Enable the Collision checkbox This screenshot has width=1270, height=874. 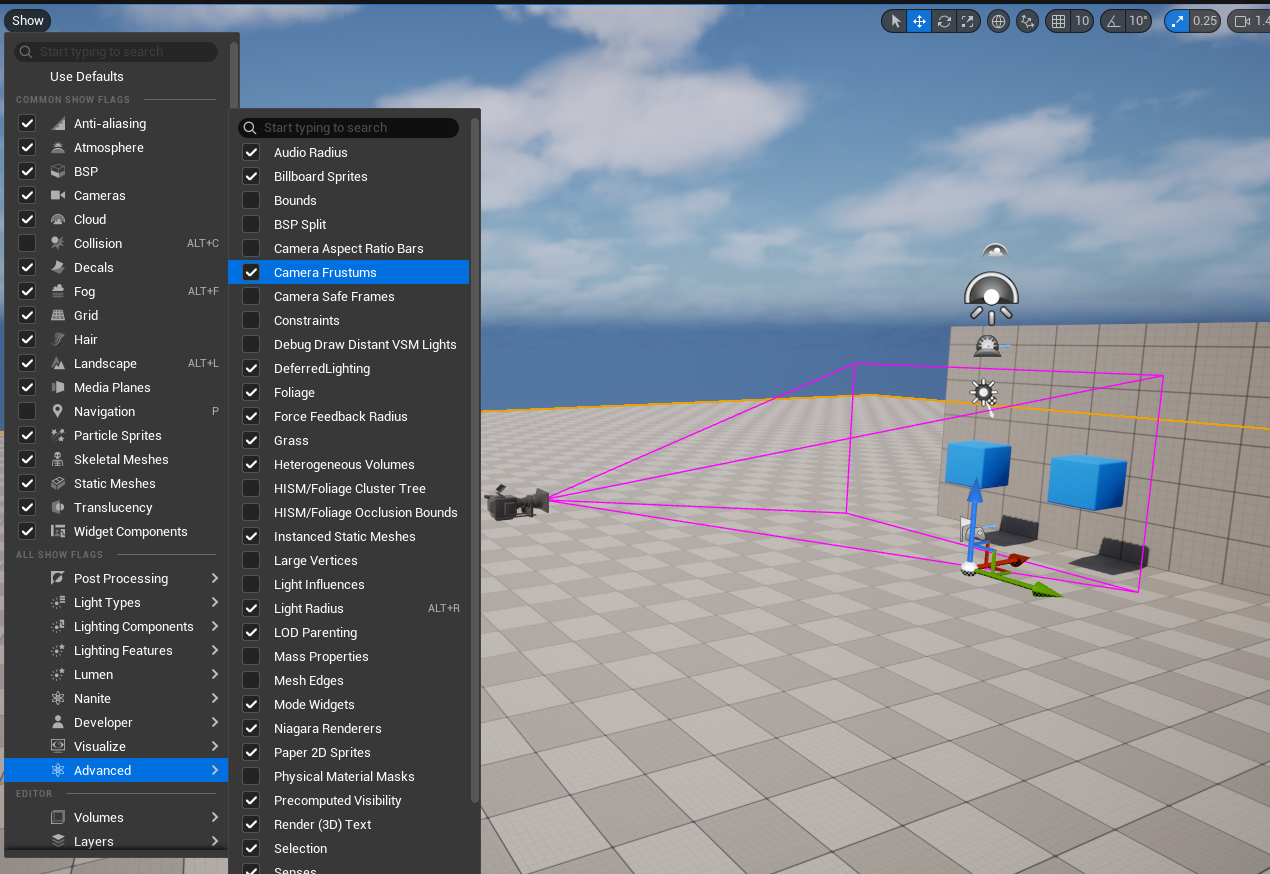pos(27,243)
